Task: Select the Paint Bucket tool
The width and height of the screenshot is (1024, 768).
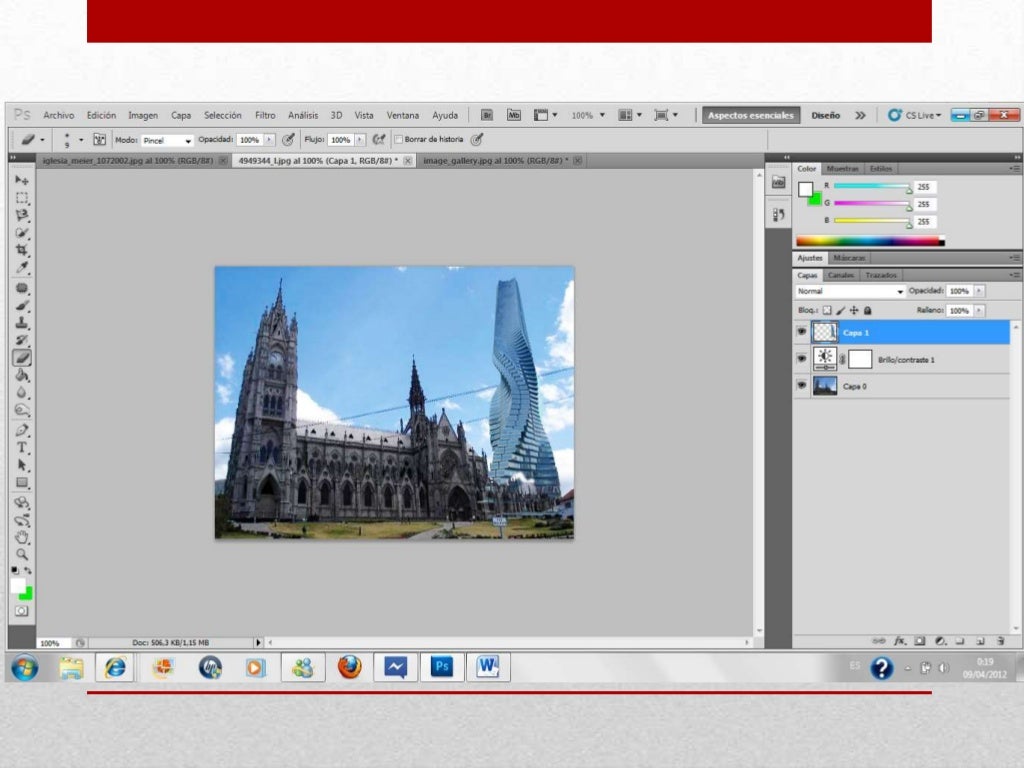Action: click(x=22, y=376)
